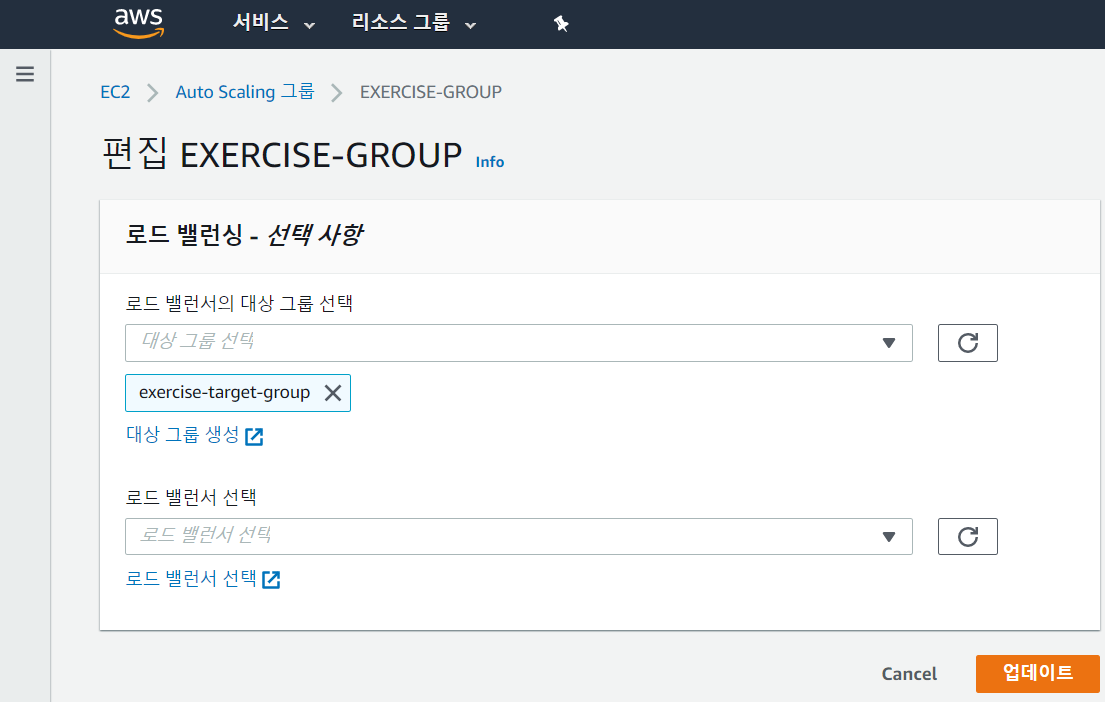Open the Info link beside the title

(x=490, y=162)
